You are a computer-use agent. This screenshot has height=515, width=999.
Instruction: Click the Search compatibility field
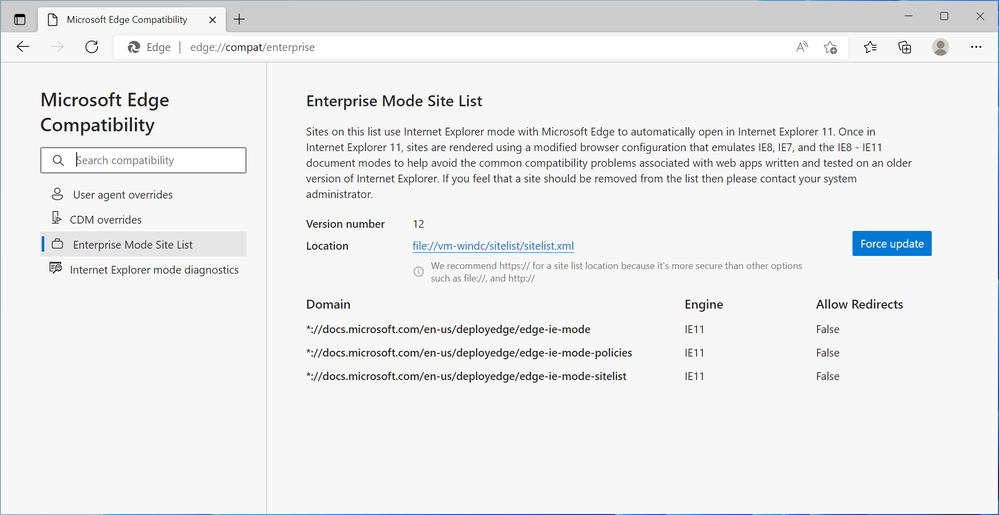[143, 160]
